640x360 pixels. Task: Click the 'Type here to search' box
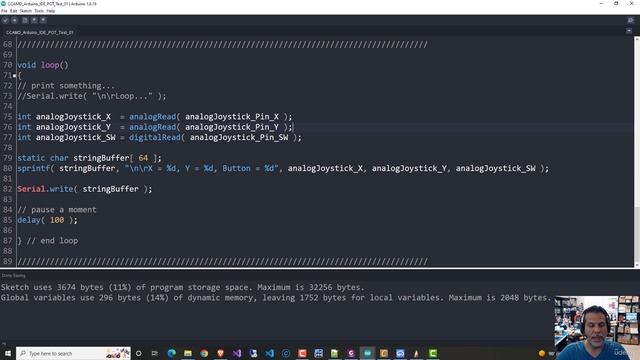tap(73, 353)
